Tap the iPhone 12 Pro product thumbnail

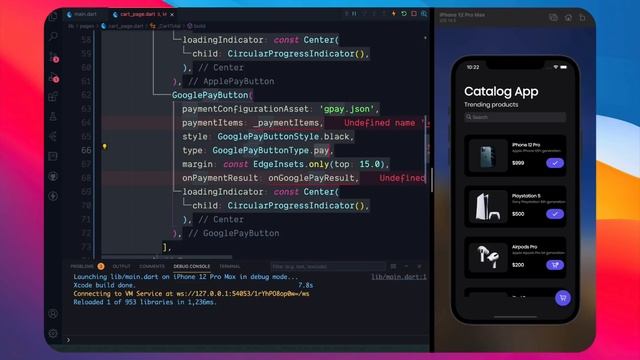pos(488,156)
